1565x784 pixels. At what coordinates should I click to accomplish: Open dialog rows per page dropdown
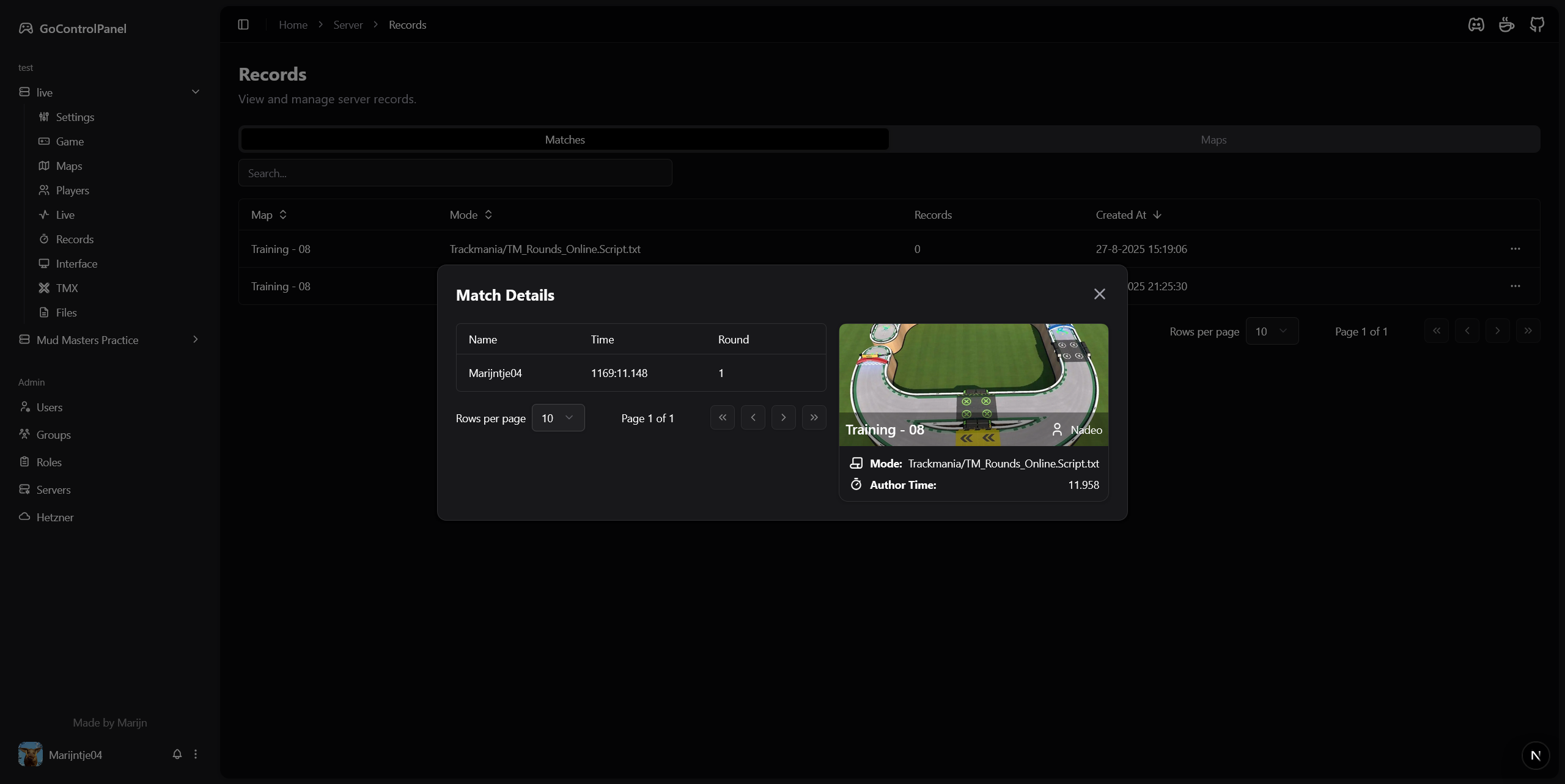(x=558, y=418)
